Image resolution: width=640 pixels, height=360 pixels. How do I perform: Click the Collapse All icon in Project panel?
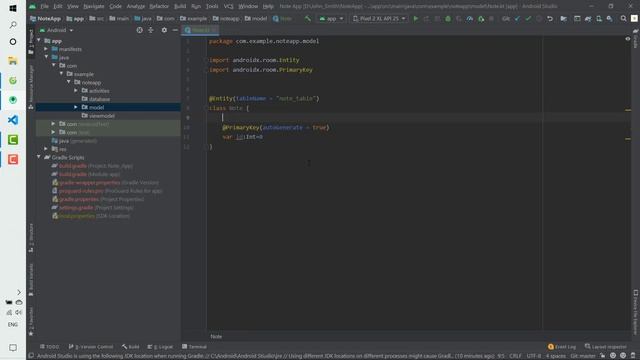(151, 30)
